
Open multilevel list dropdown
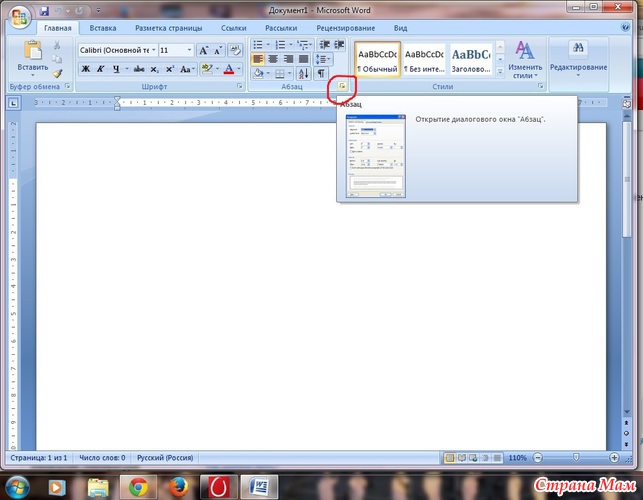[x=305, y=45]
